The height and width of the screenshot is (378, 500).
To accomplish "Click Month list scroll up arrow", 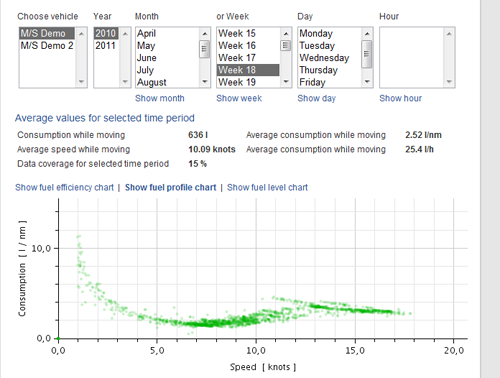I will click(205, 34).
